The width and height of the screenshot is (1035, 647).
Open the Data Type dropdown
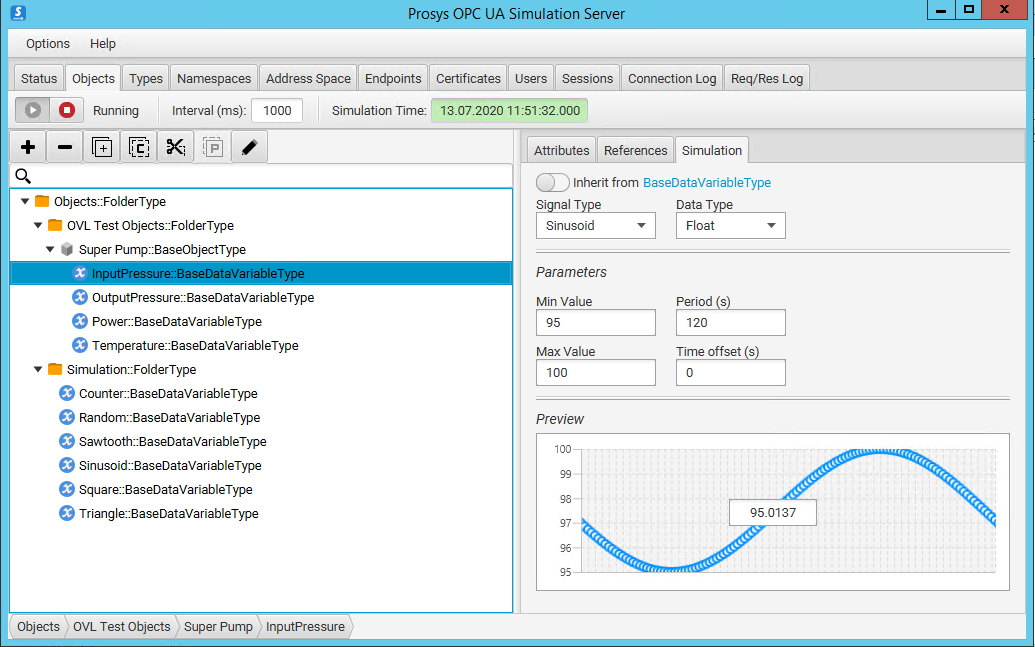tap(731, 226)
